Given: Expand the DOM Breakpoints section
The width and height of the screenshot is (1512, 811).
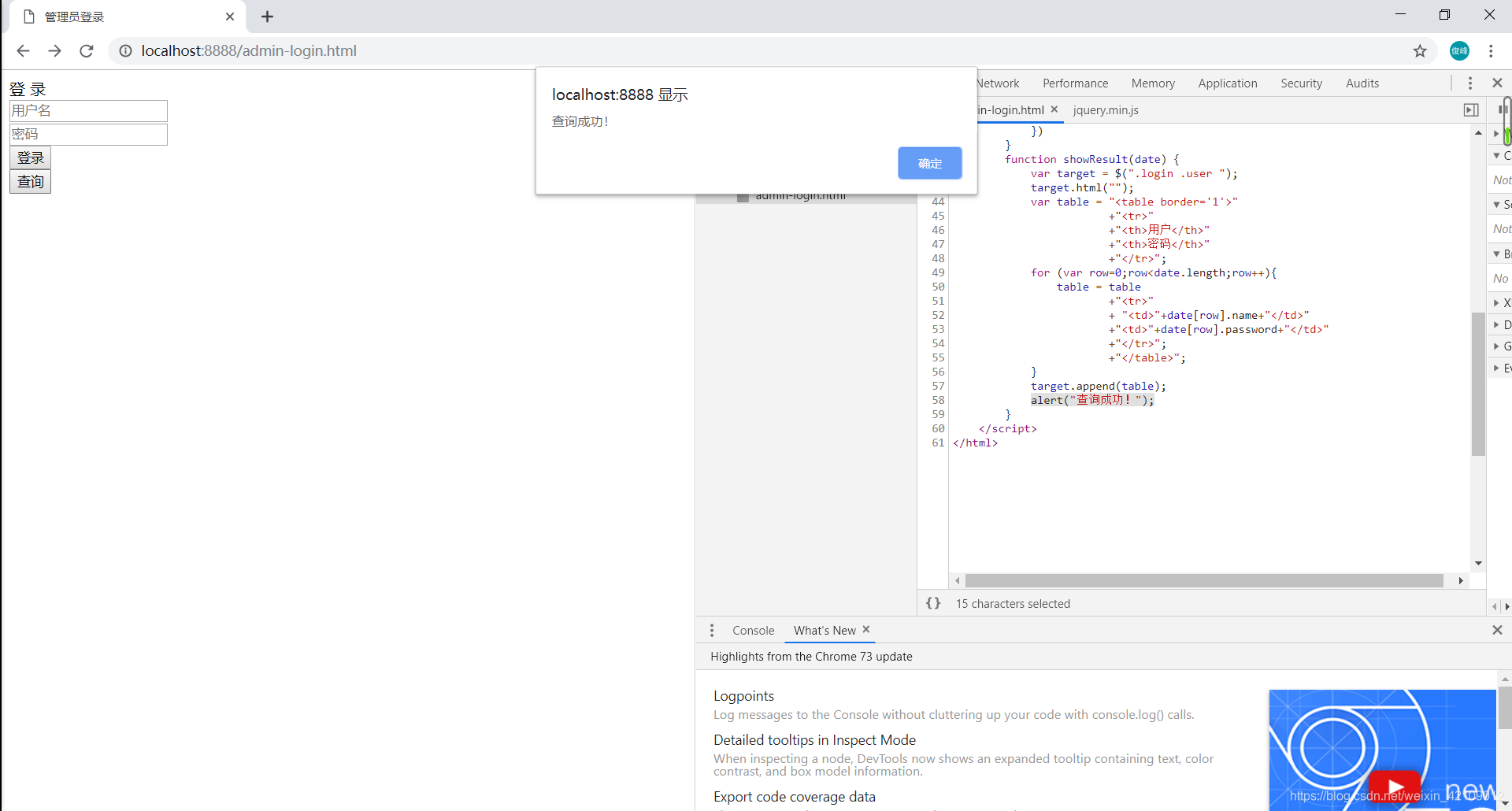Looking at the screenshot, I should 1496,324.
